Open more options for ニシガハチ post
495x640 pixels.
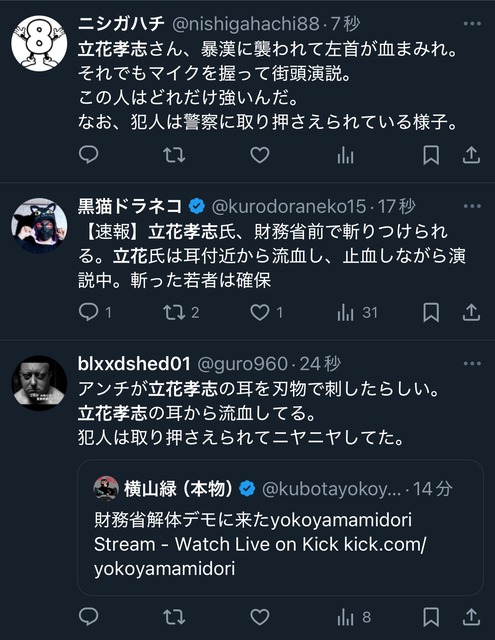[472, 24]
